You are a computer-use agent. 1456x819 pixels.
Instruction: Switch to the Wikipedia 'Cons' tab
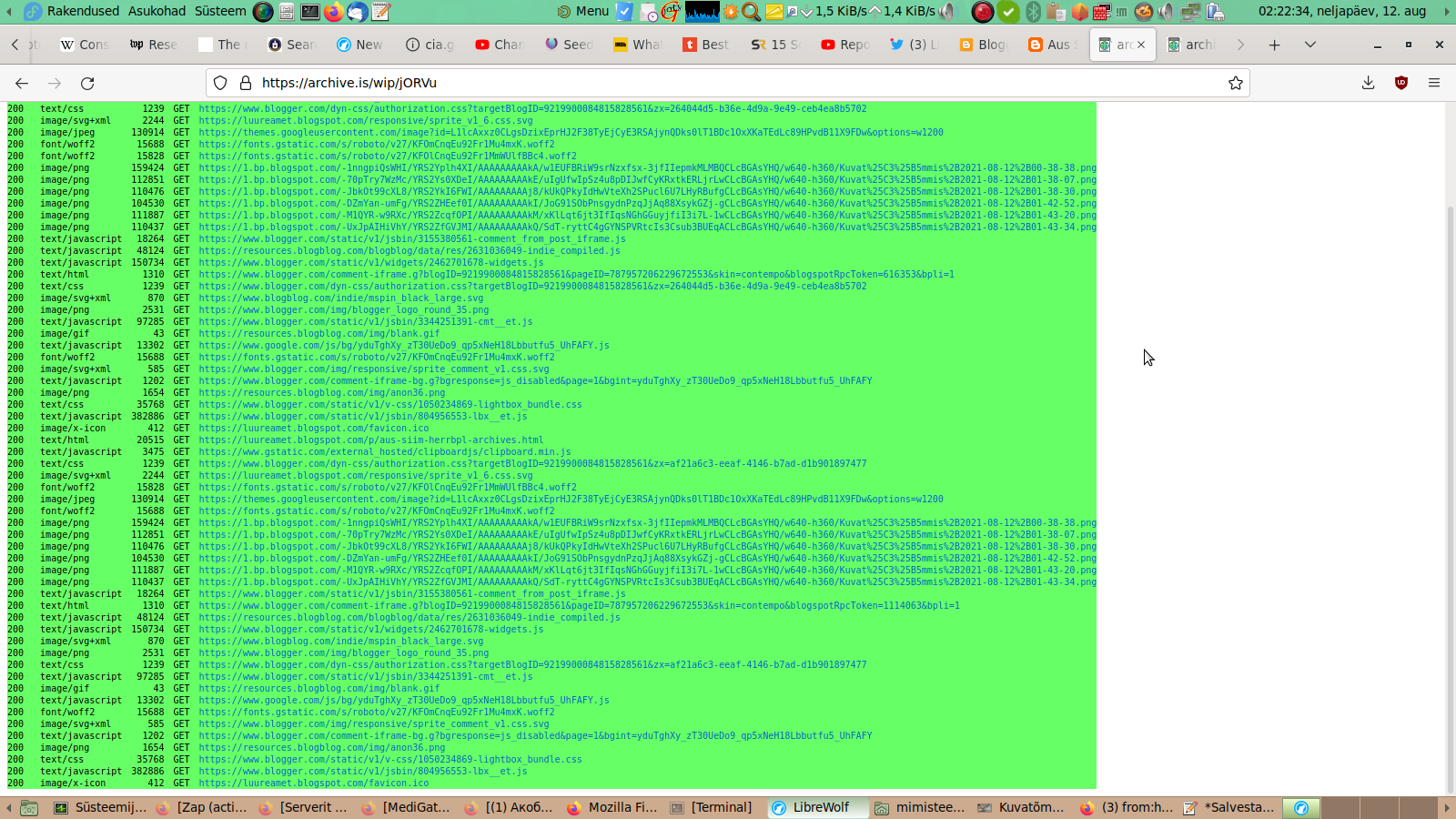click(x=85, y=45)
